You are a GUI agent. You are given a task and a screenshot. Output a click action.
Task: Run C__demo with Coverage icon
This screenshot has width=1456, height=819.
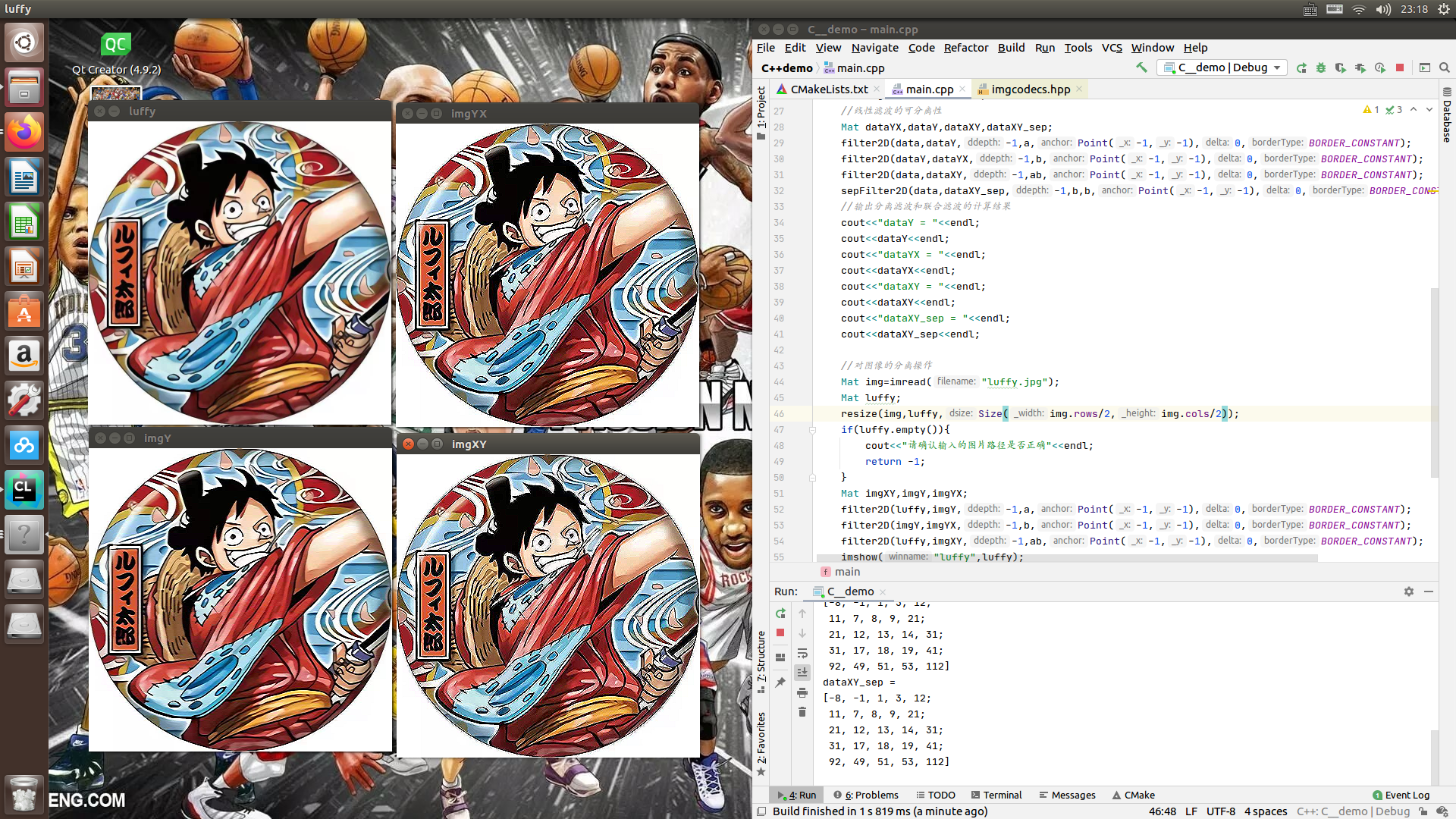click(1341, 67)
